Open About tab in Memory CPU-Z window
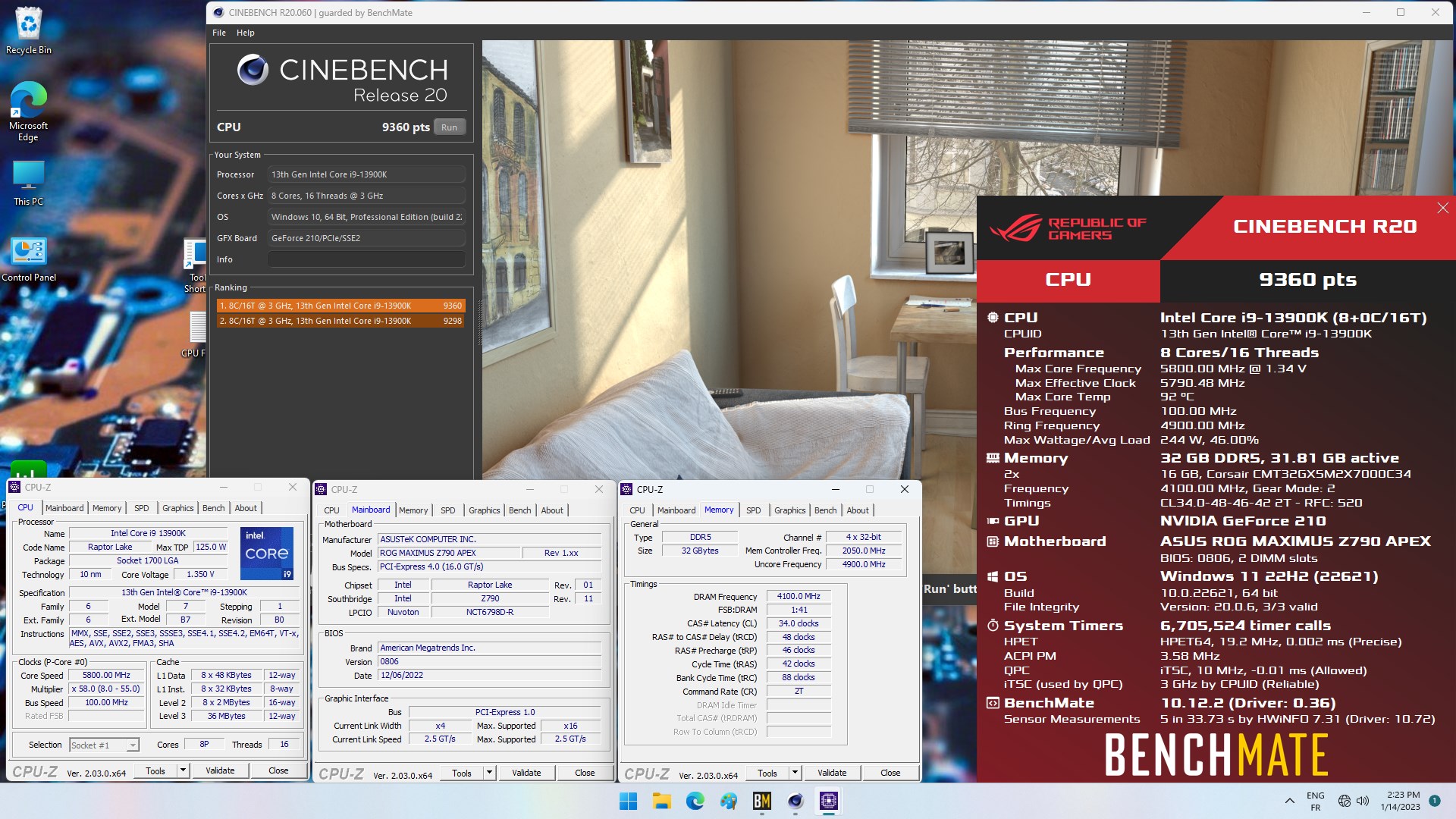Screen dimensions: 1456x819 (858, 510)
